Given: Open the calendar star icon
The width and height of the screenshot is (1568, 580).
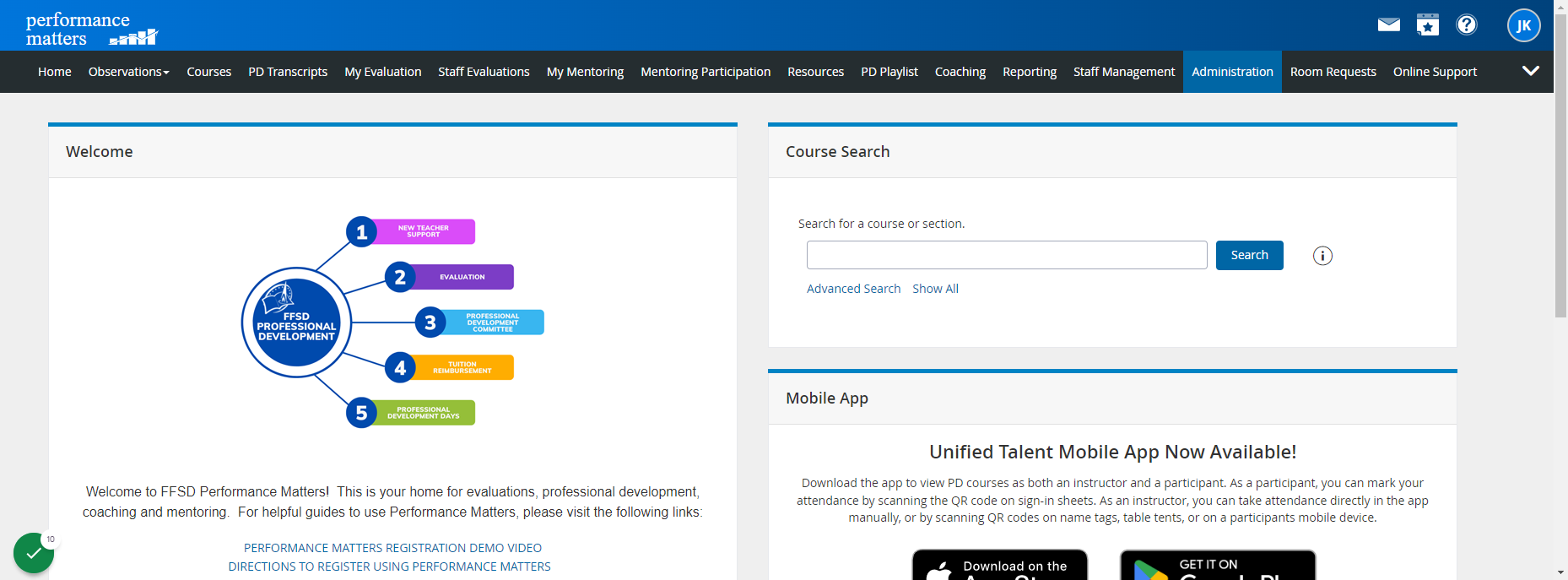Looking at the screenshot, I should click(1427, 24).
